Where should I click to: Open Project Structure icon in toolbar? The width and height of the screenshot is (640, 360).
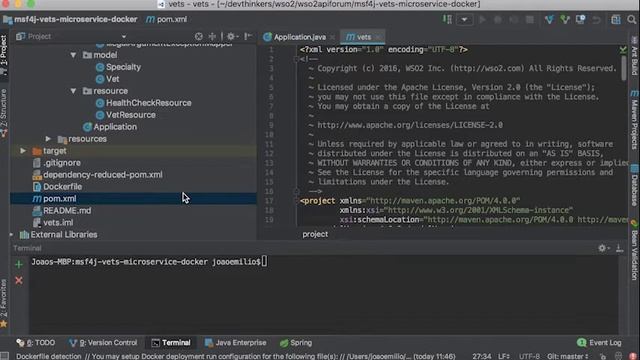tap(616, 20)
